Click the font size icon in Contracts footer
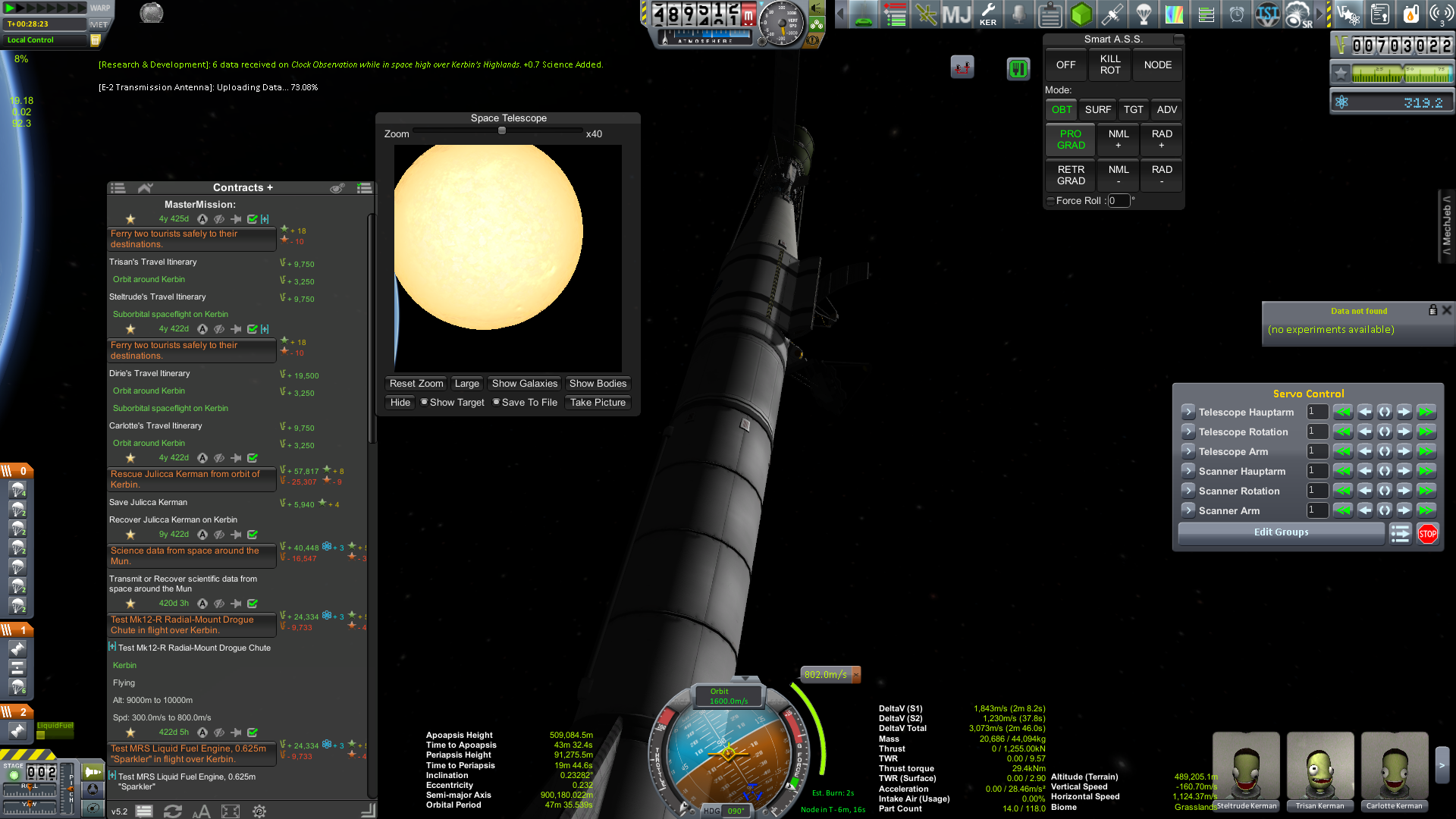This screenshot has height=819, width=1456. (x=201, y=811)
